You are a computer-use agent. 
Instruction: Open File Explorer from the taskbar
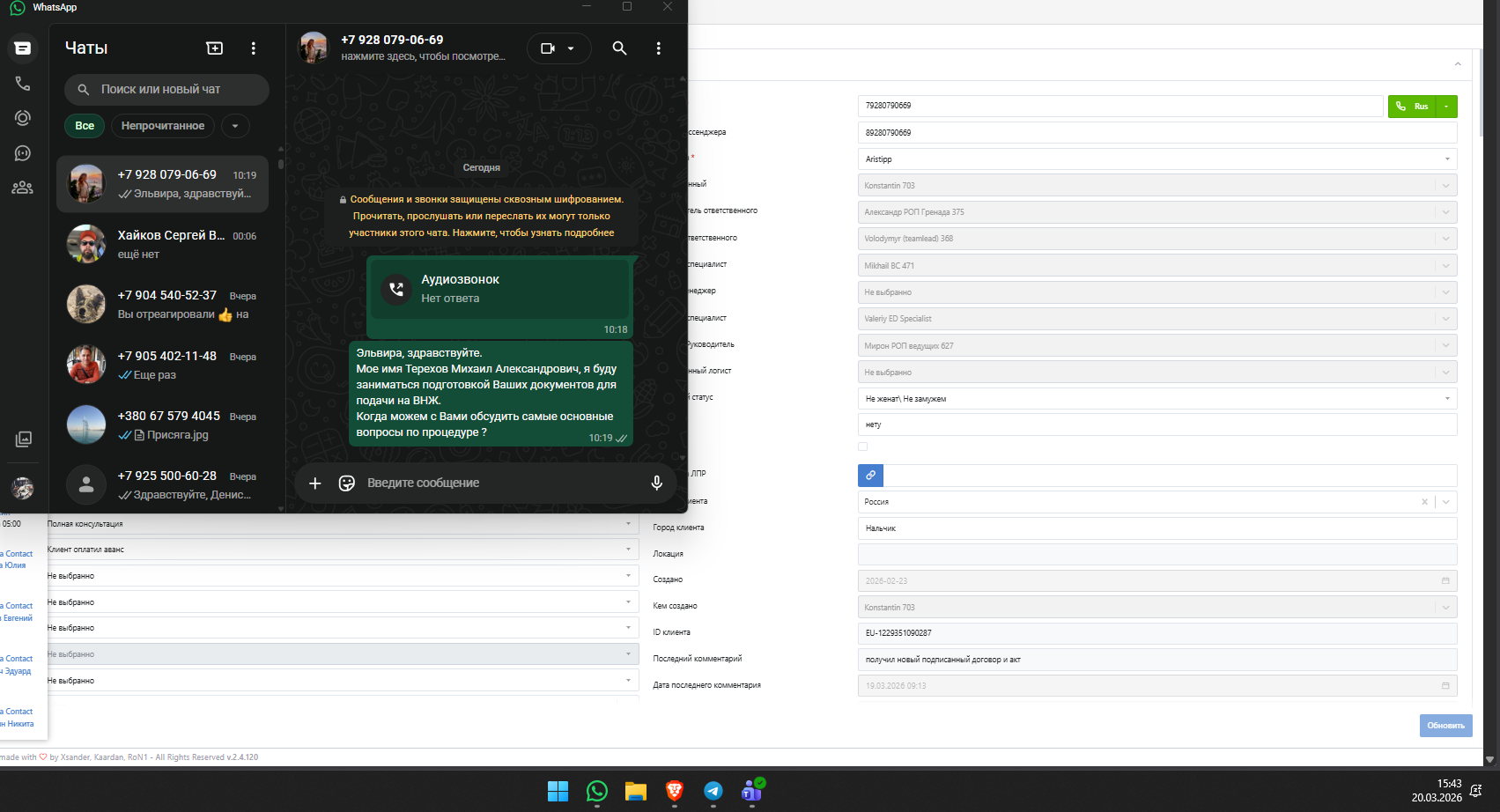coord(636,791)
